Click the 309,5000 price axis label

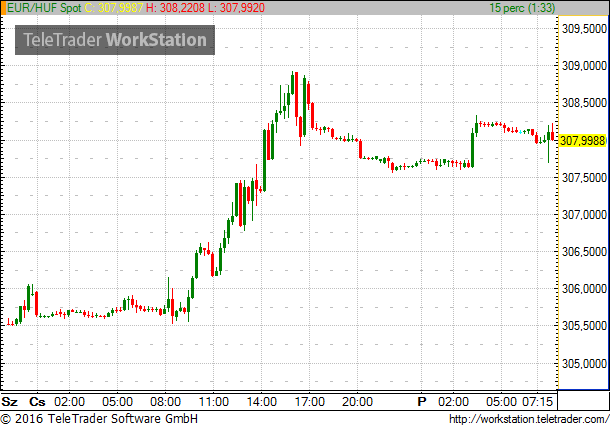coord(584,28)
